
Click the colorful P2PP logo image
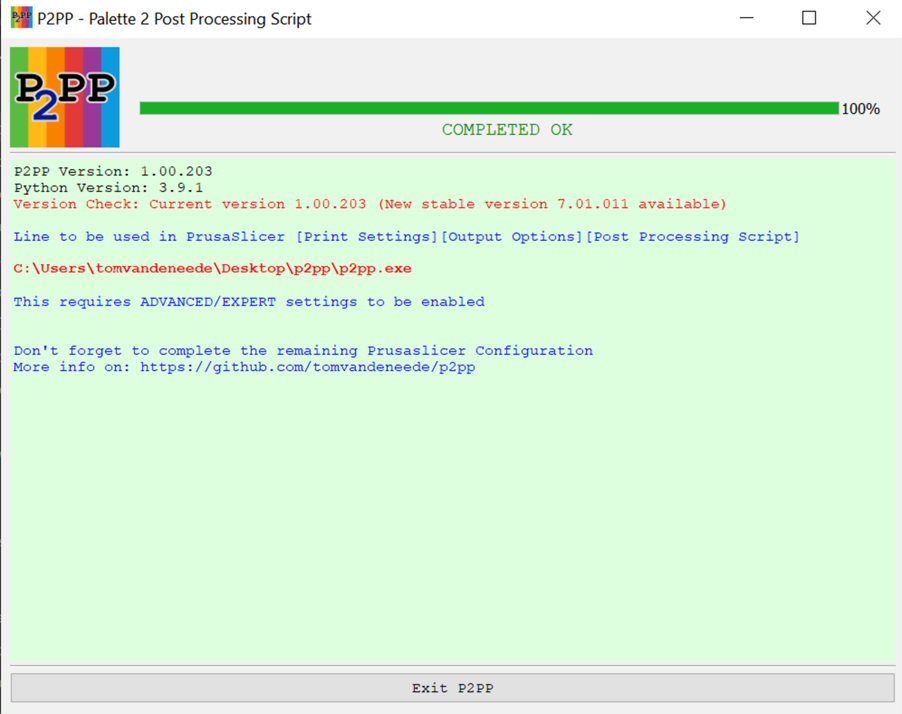(65, 97)
